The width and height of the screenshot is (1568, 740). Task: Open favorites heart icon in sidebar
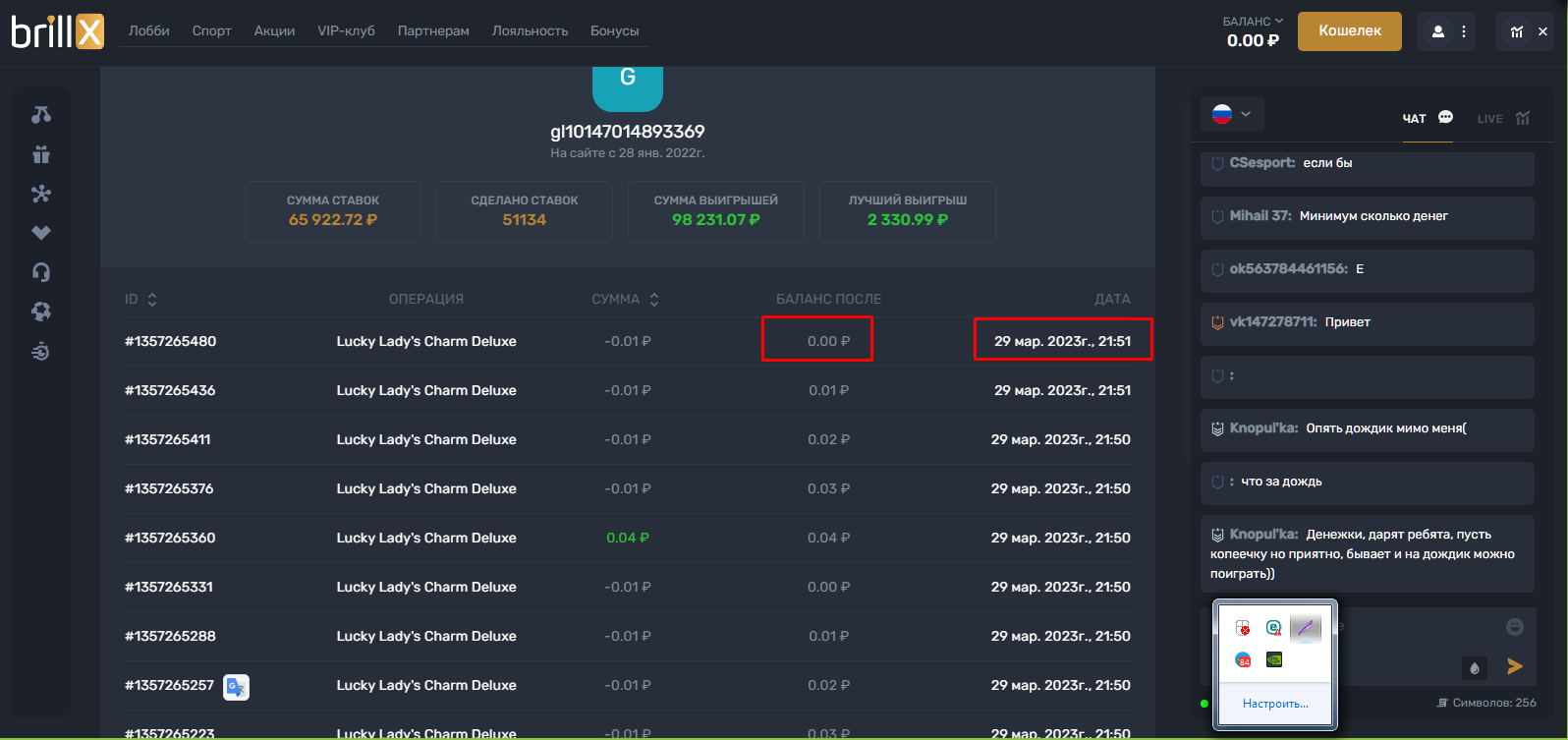coord(40,233)
